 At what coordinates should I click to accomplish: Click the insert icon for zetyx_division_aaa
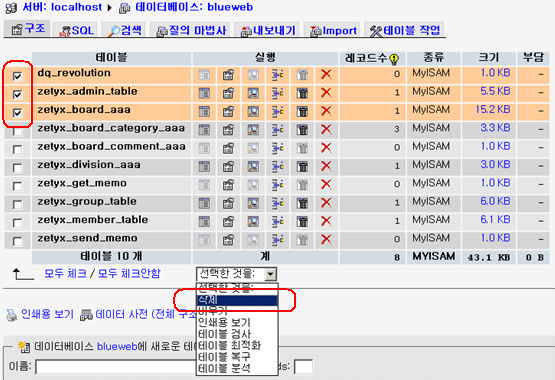click(x=278, y=166)
